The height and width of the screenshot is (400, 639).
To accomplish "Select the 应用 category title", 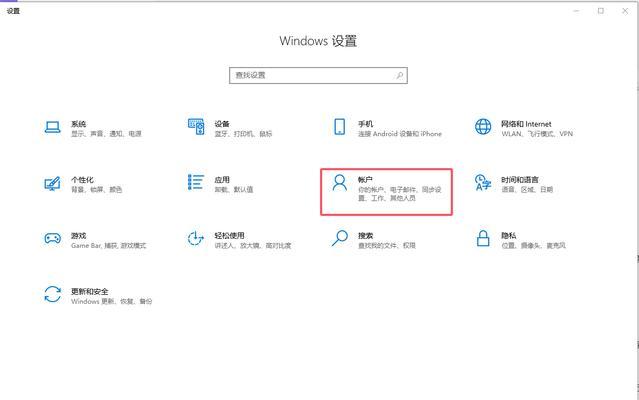I will coord(222,180).
